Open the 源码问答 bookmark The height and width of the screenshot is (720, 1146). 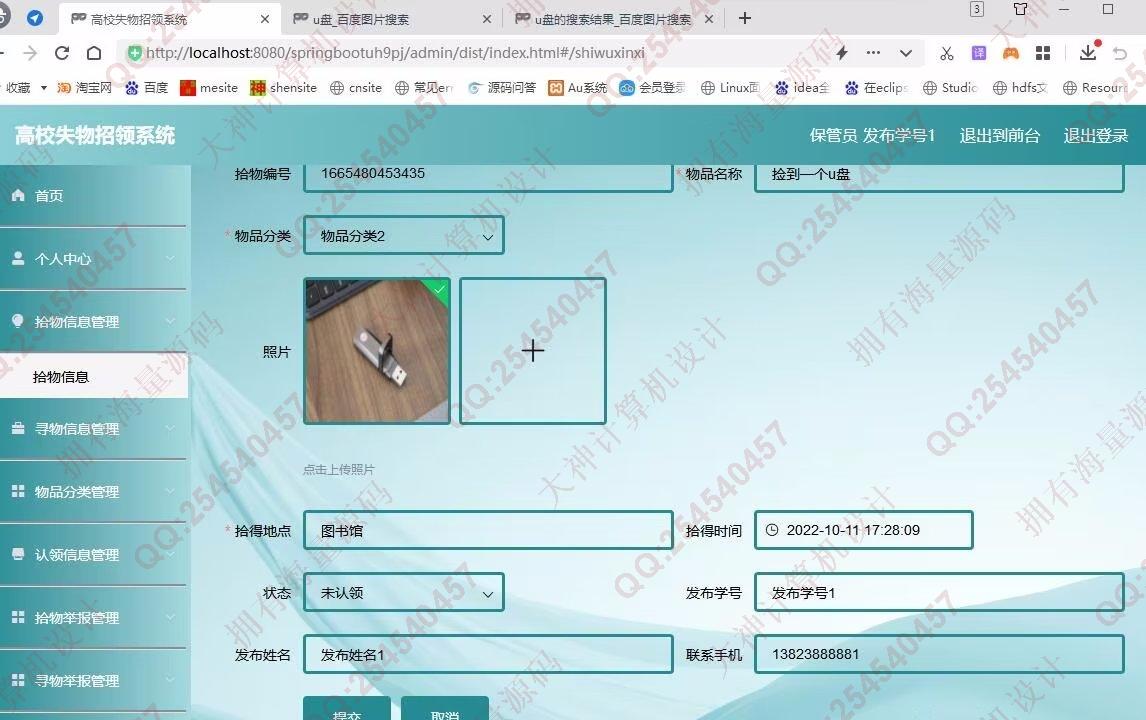[x=502, y=88]
